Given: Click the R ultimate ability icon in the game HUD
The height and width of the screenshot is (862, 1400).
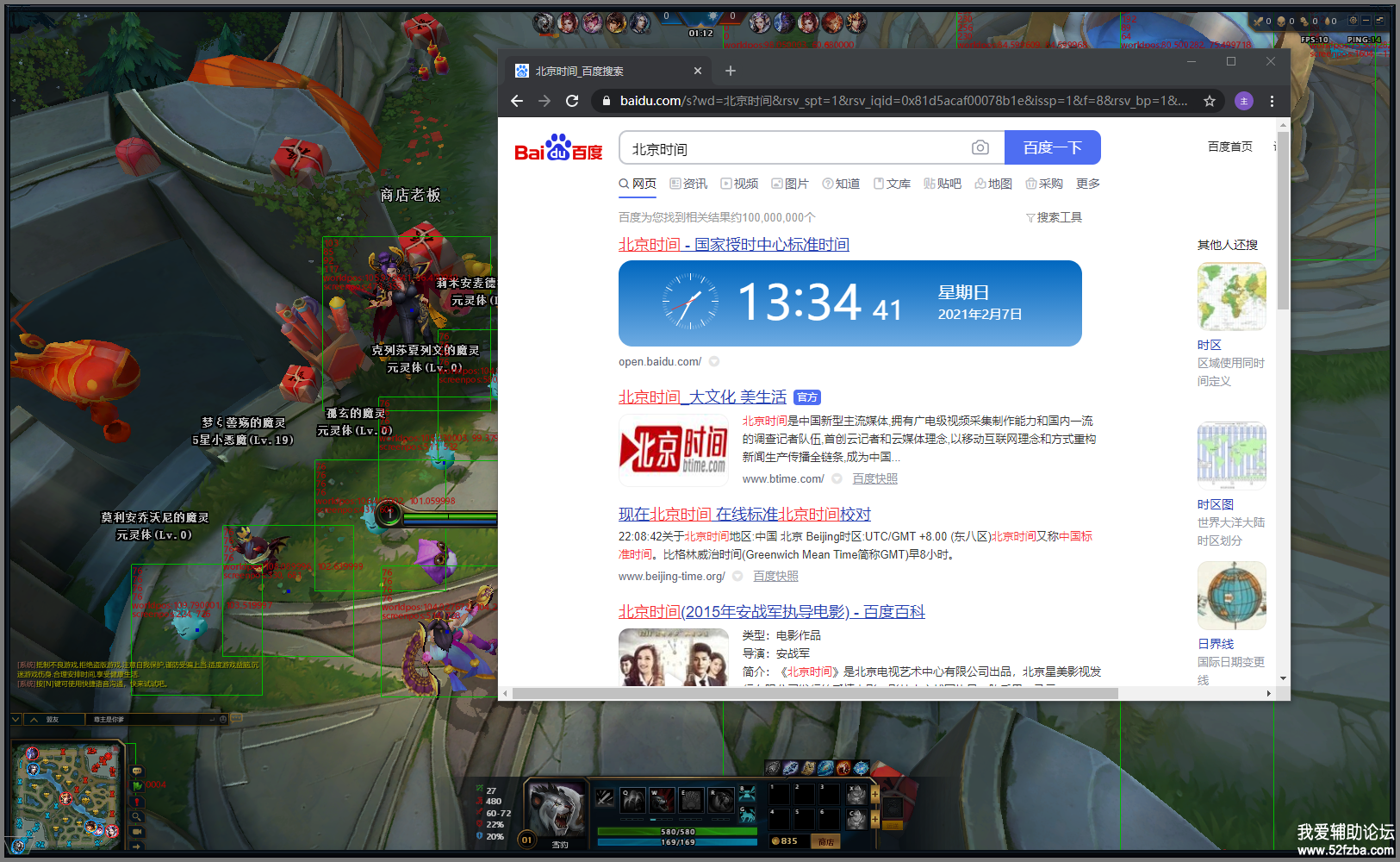Looking at the screenshot, I should click(720, 800).
